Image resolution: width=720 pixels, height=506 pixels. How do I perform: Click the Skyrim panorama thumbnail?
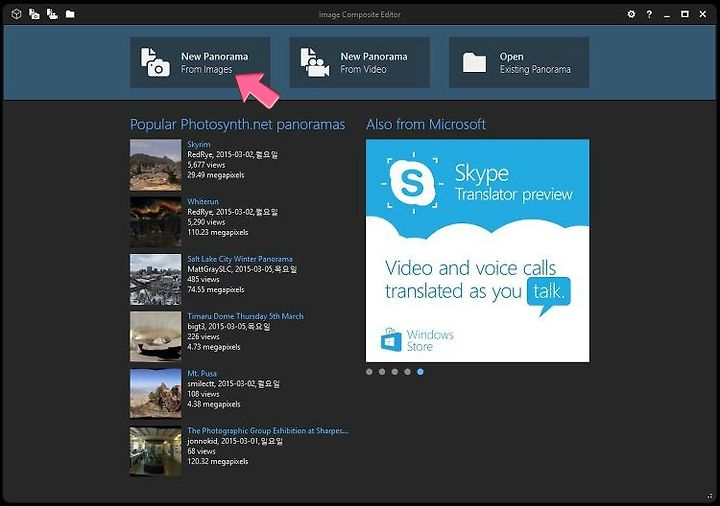156,165
